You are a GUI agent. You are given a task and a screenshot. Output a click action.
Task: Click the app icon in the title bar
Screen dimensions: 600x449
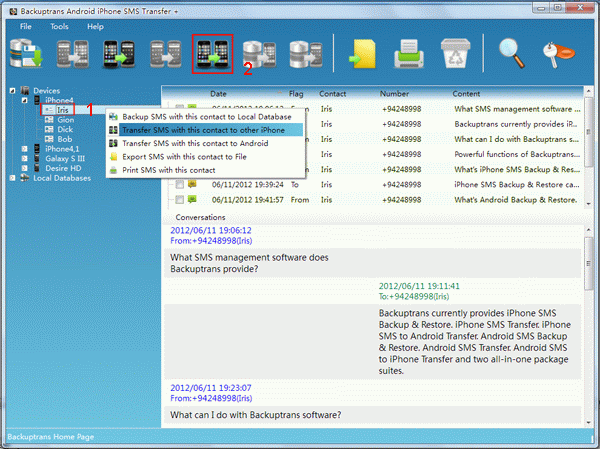(13, 11)
